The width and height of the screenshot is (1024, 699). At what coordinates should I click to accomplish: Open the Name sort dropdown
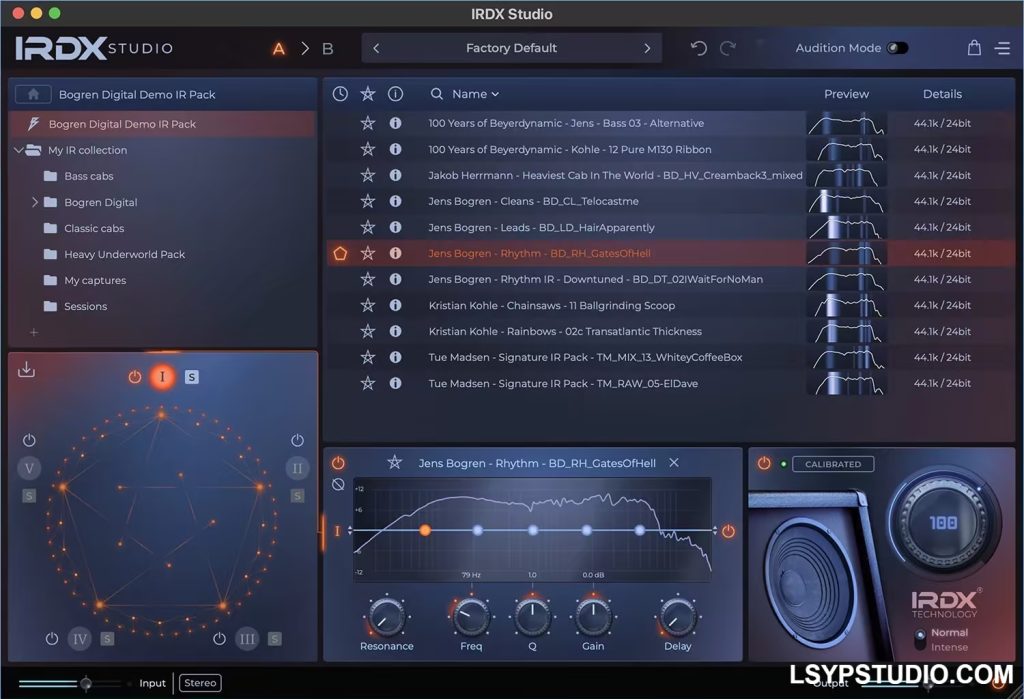click(x=475, y=94)
